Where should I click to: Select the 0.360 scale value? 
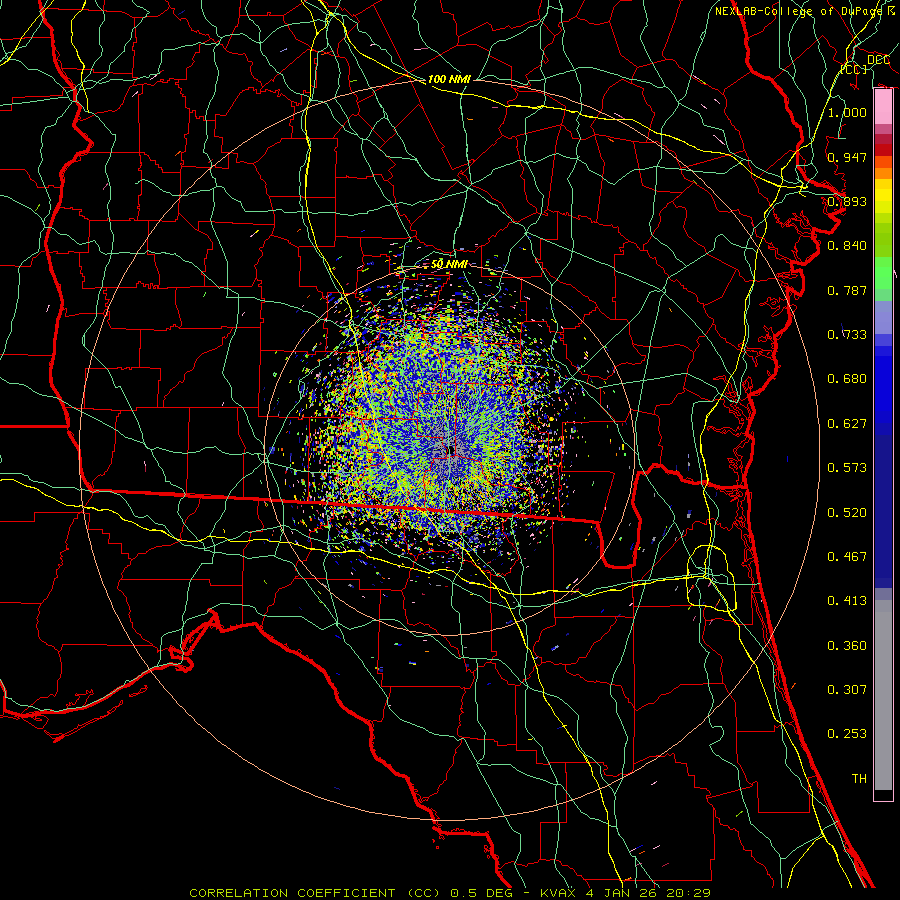coord(847,646)
